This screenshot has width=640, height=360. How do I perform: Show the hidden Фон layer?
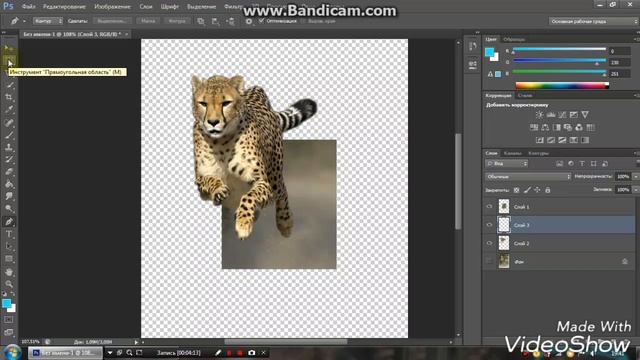[489, 261]
